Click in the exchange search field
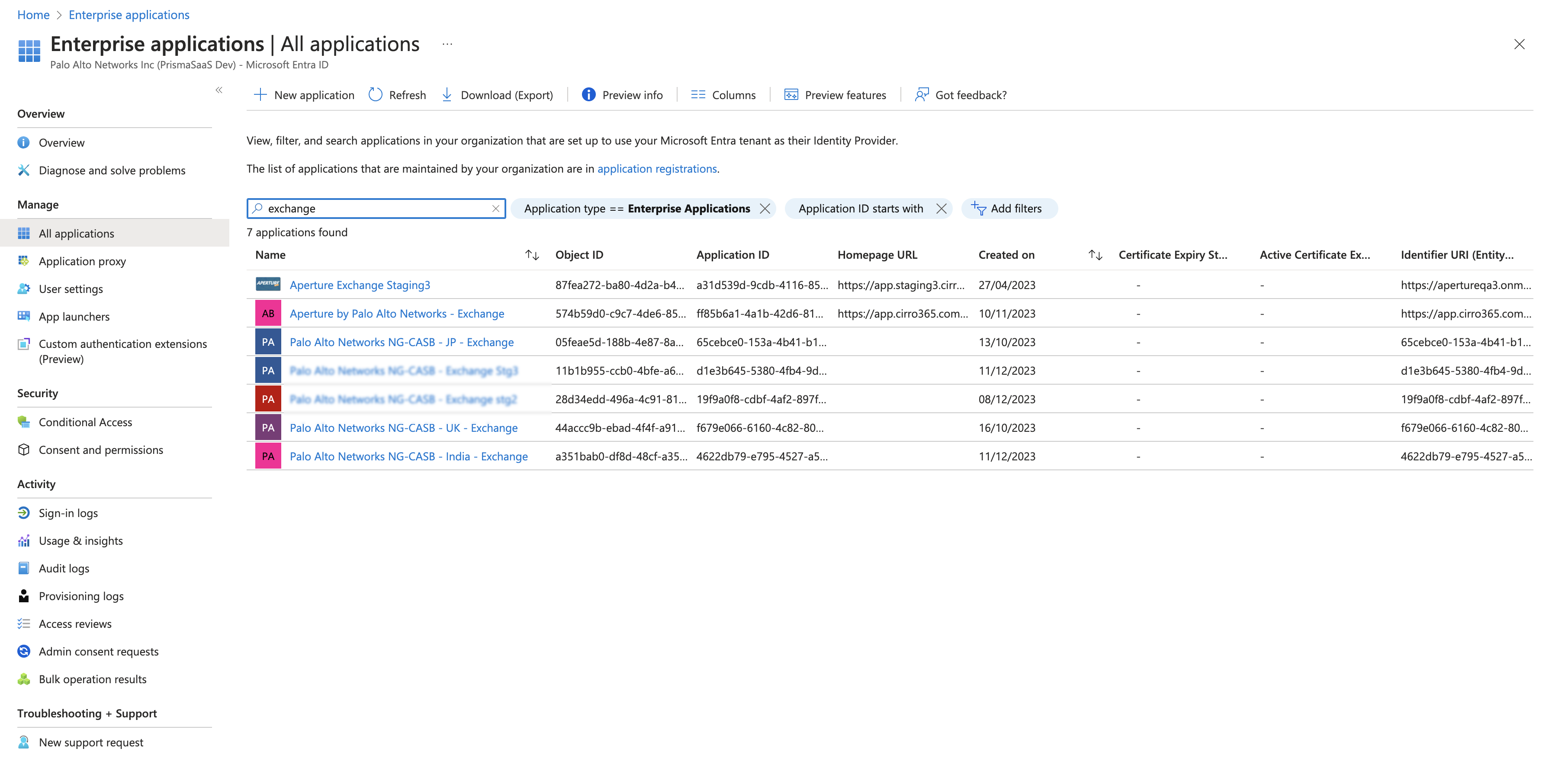This screenshot has width=1549, height=784. coord(373,209)
